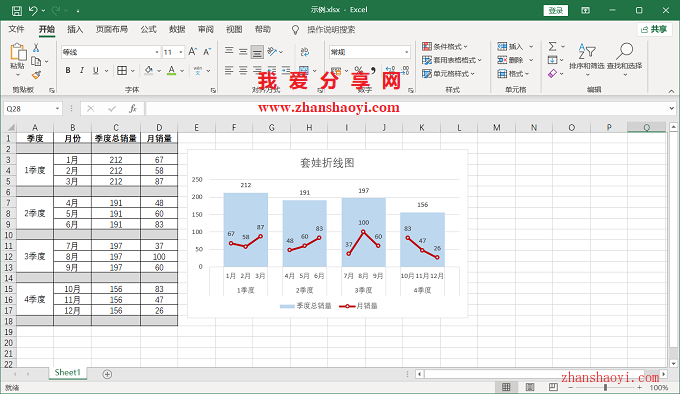The width and height of the screenshot is (680, 394).
Task: Collapse the ribbon with the arrow
Action: (671, 91)
